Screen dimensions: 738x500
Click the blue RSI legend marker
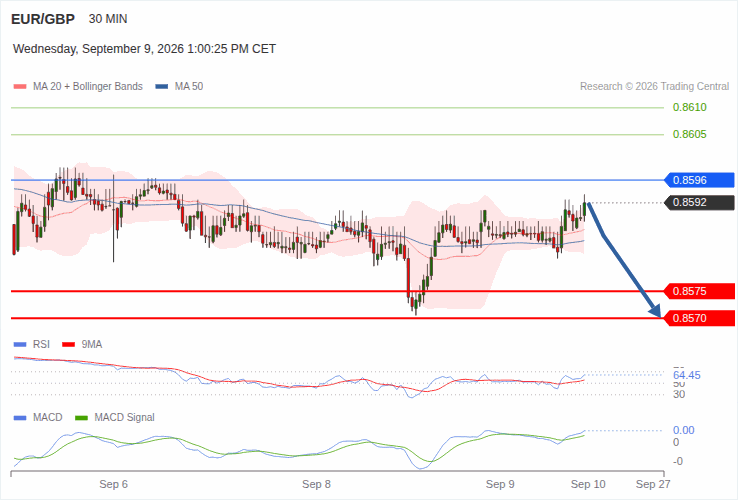point(20,345)
